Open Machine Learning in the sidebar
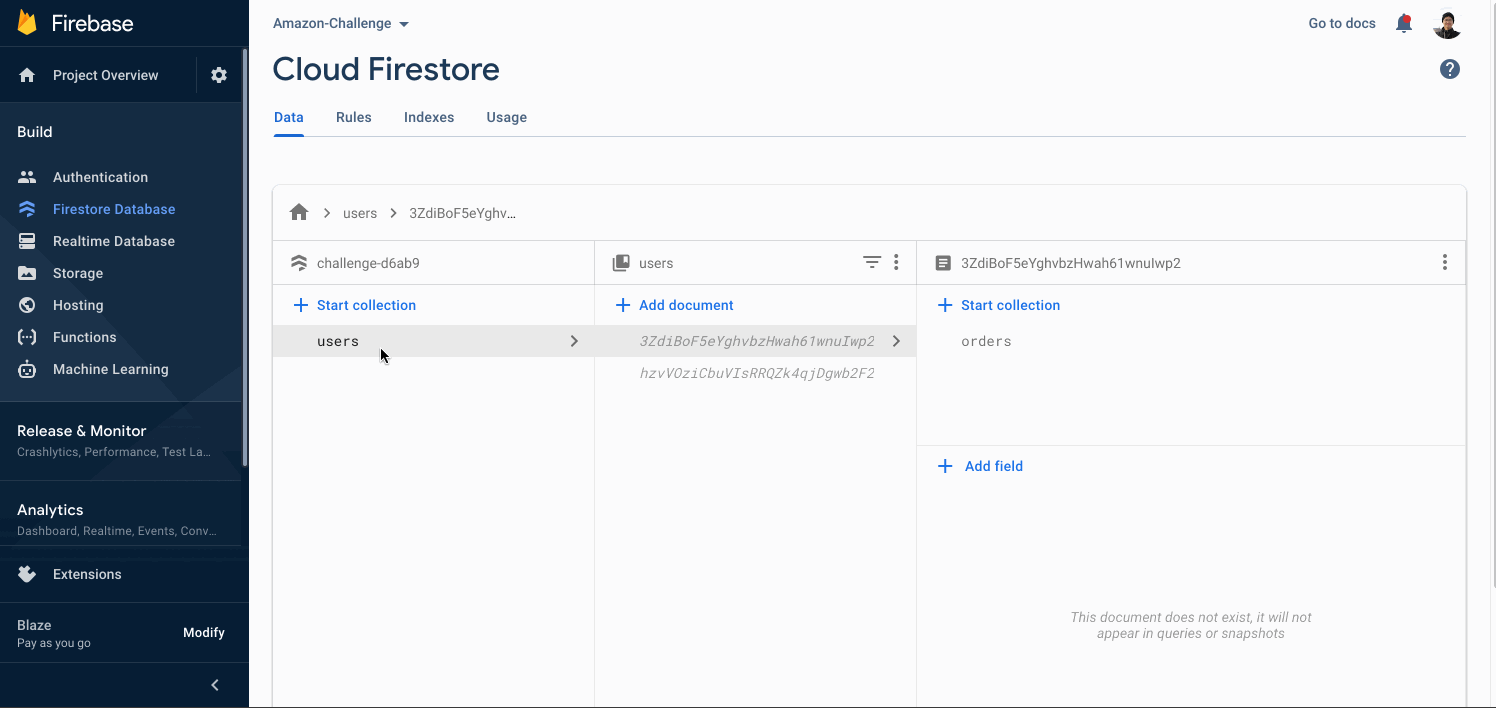1496x708 pixels. coord(111,369)
